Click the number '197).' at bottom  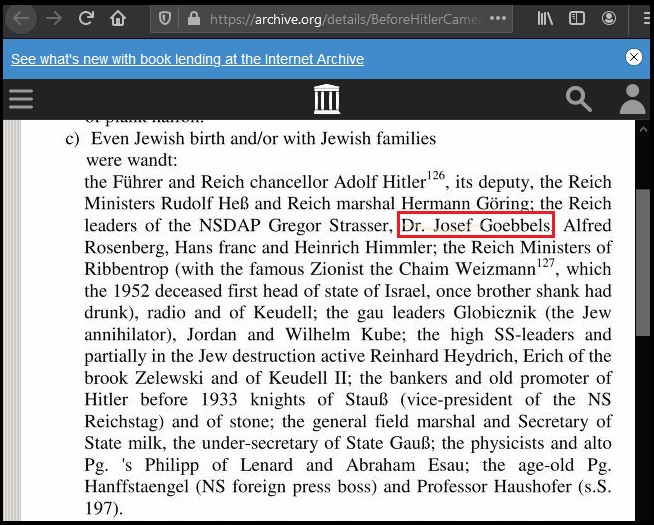pos(103,508)
